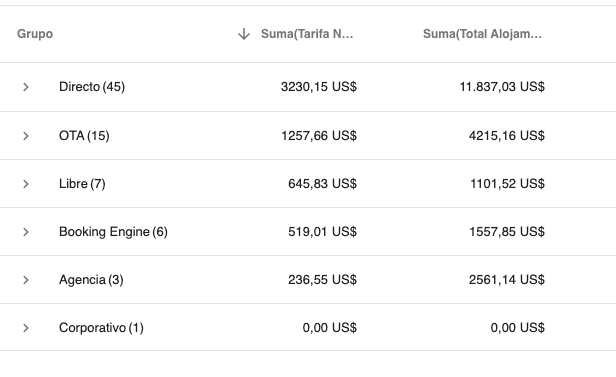
Task: Select the Corporativo (1) group label
Action: pyautogui.click(x=101, y=328)
